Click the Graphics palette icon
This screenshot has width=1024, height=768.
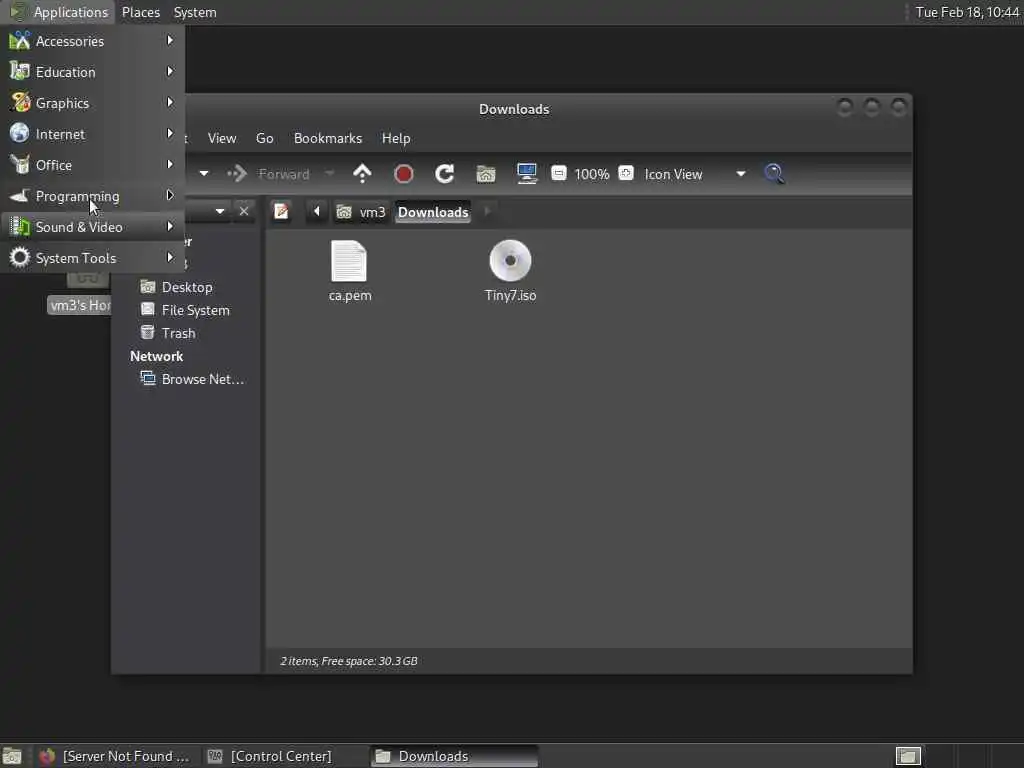[20, 103]
